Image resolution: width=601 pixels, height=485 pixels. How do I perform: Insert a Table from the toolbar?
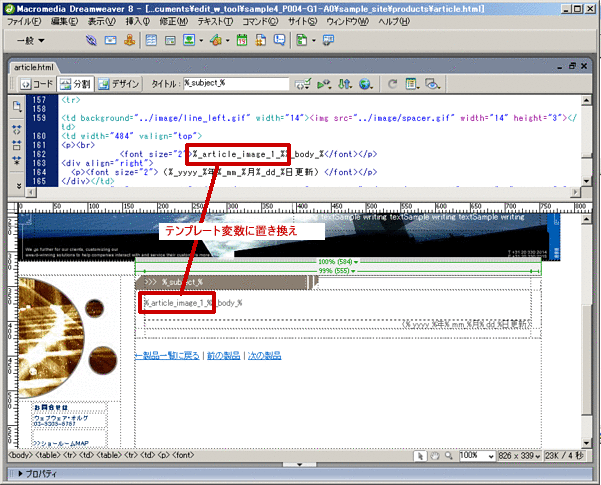[151, 40]
